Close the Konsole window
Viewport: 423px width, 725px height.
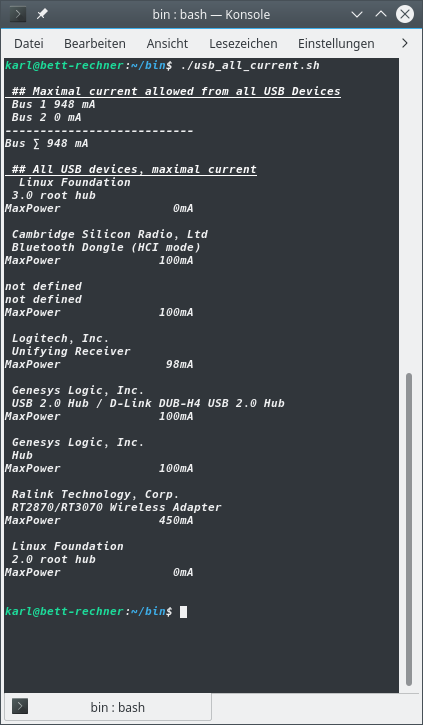click(405, 14)
